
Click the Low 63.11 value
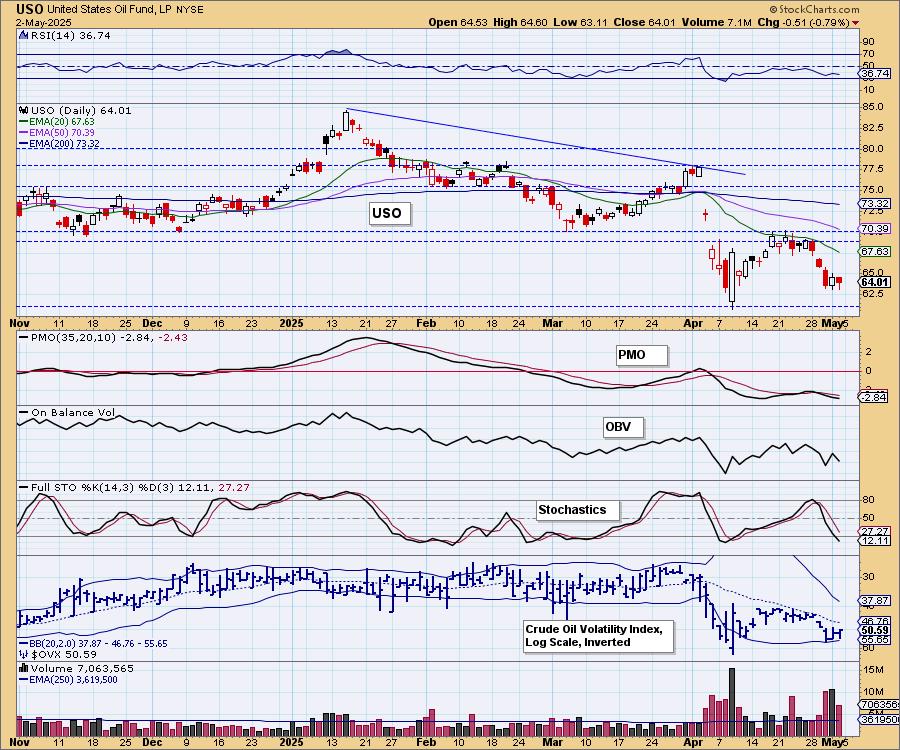580,22
